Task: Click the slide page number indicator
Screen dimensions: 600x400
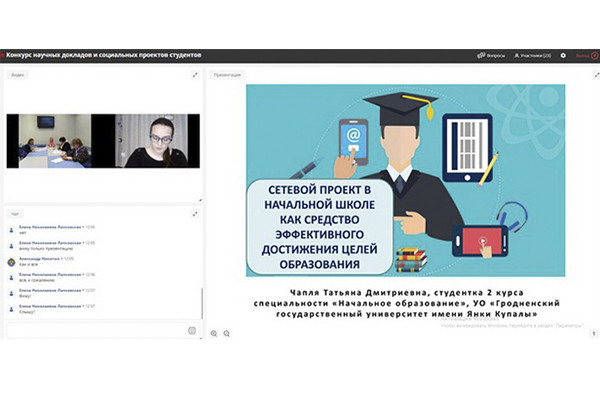Action: tap(593, 333)
